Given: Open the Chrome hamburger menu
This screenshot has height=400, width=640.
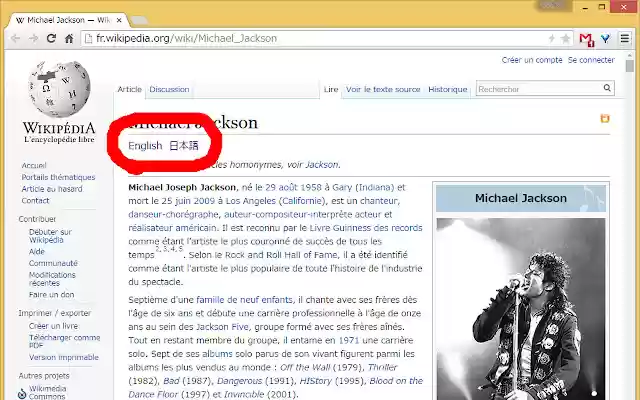Looking at the screenshot, I should 624,39.
